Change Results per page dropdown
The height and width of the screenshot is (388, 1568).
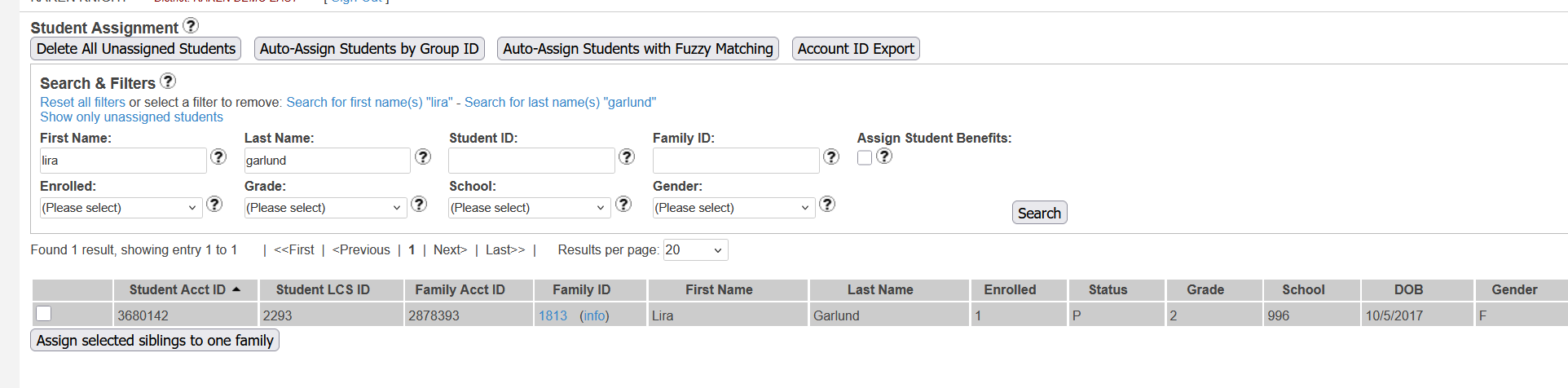695,250
